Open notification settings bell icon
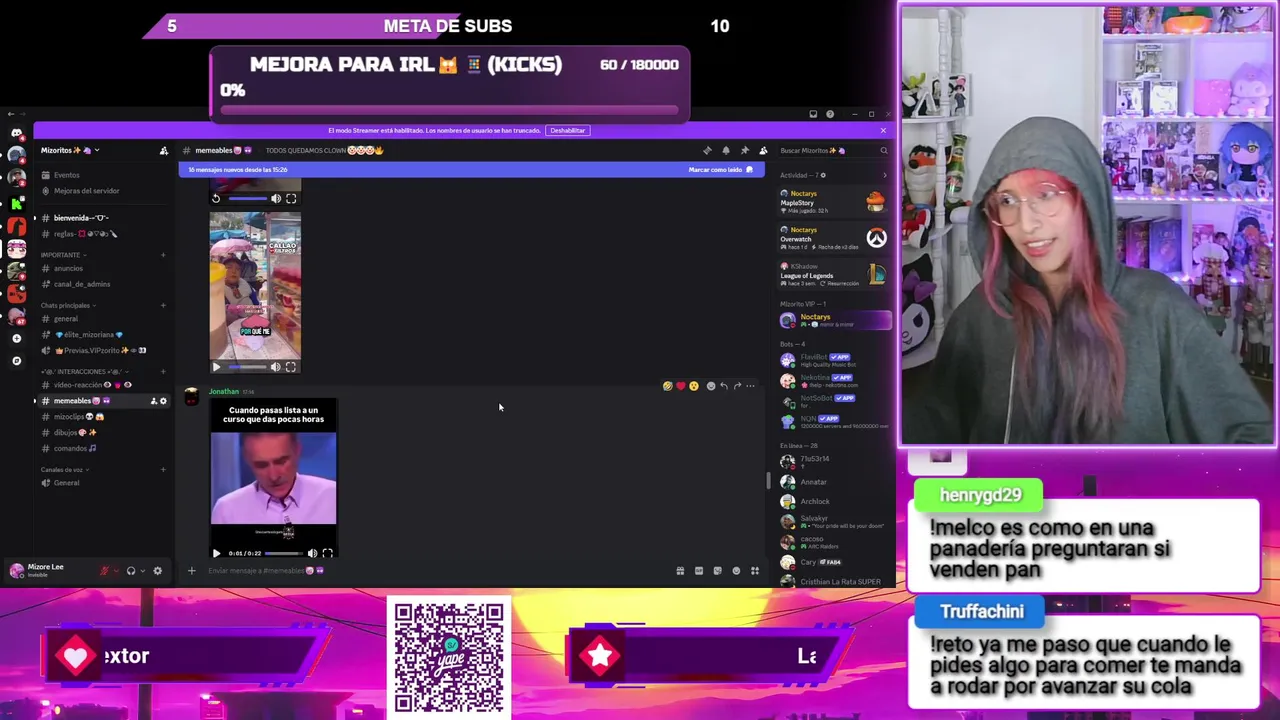This screenshot has width=1280, height=720. coord(726,150)
